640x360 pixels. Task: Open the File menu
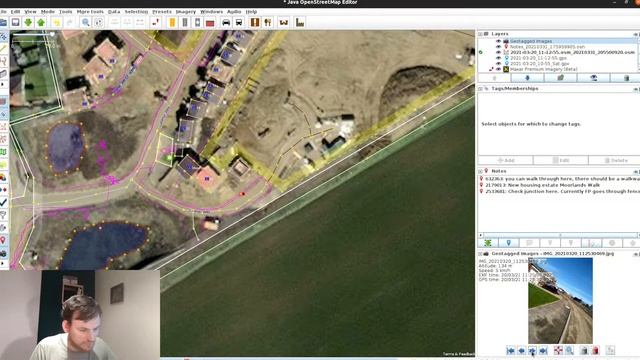click(3, 12)
